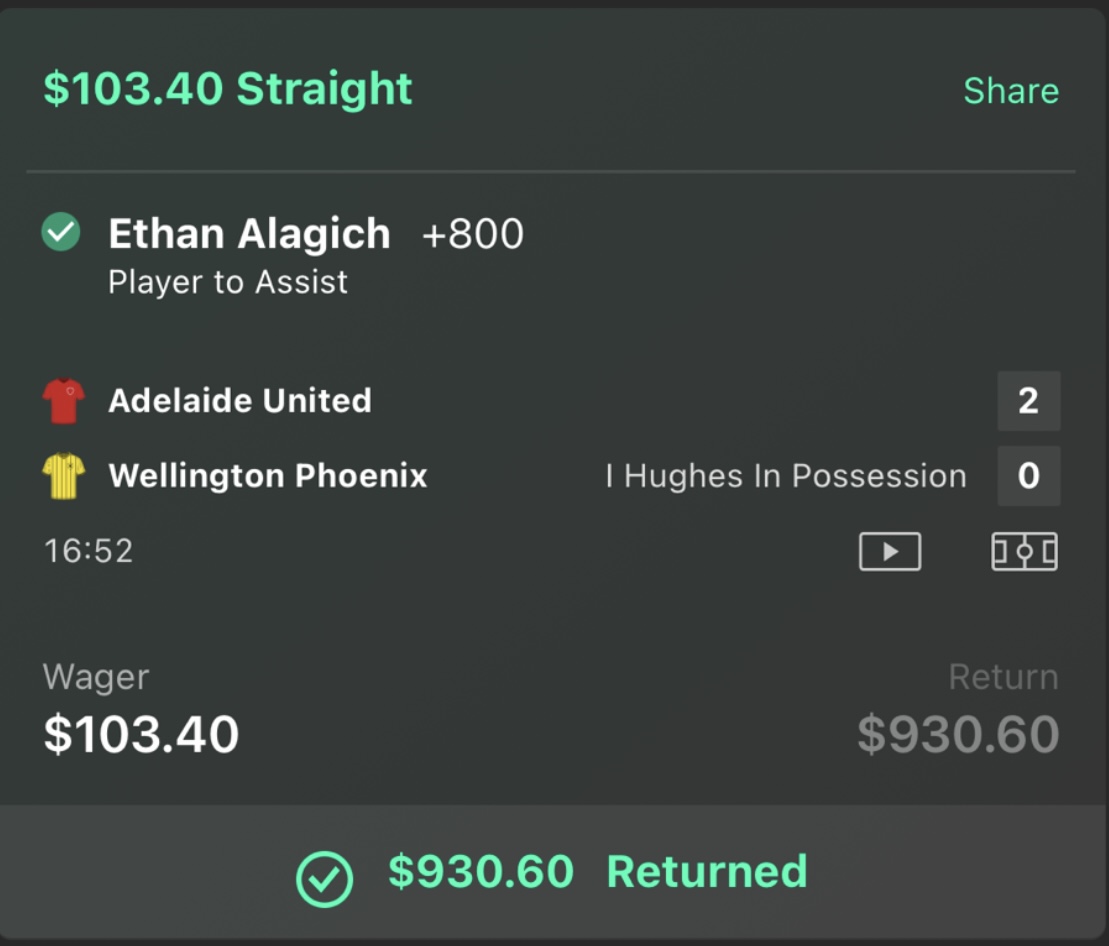Click the $103.40 wager amount
The image size is (1109, 946).
point(141,735)
